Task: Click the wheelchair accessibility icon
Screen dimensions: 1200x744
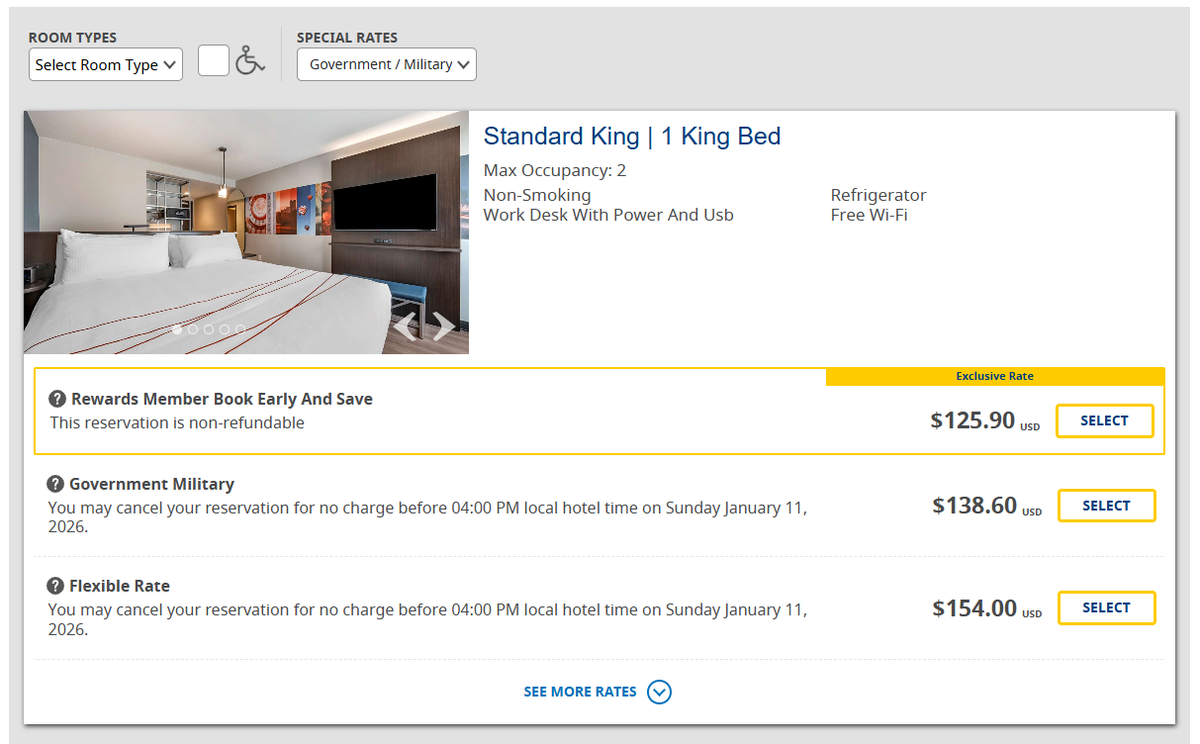Action: tap(250, 61)
